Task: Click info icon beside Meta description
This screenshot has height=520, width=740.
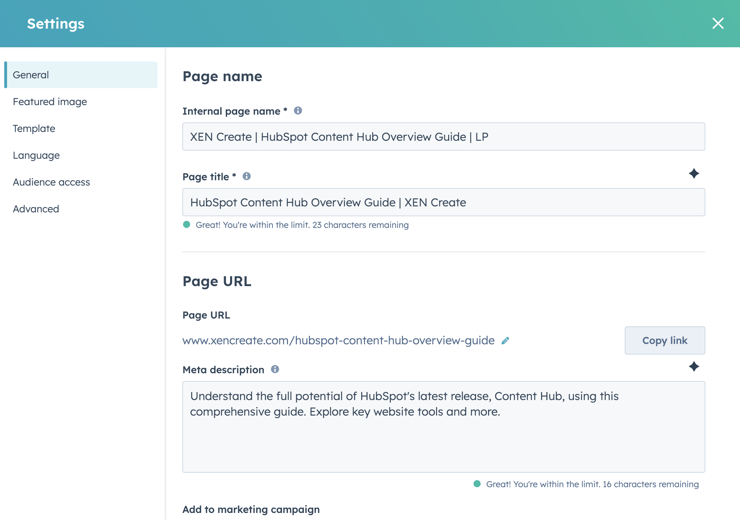Action: tap(275, 369)
